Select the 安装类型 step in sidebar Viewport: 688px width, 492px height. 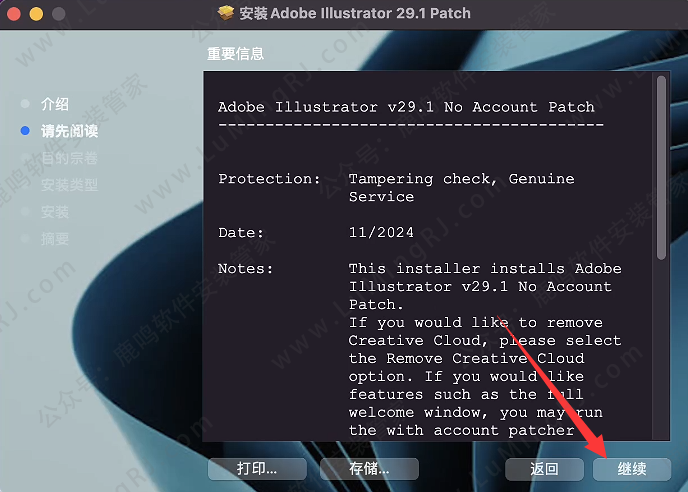pos(69,185)
